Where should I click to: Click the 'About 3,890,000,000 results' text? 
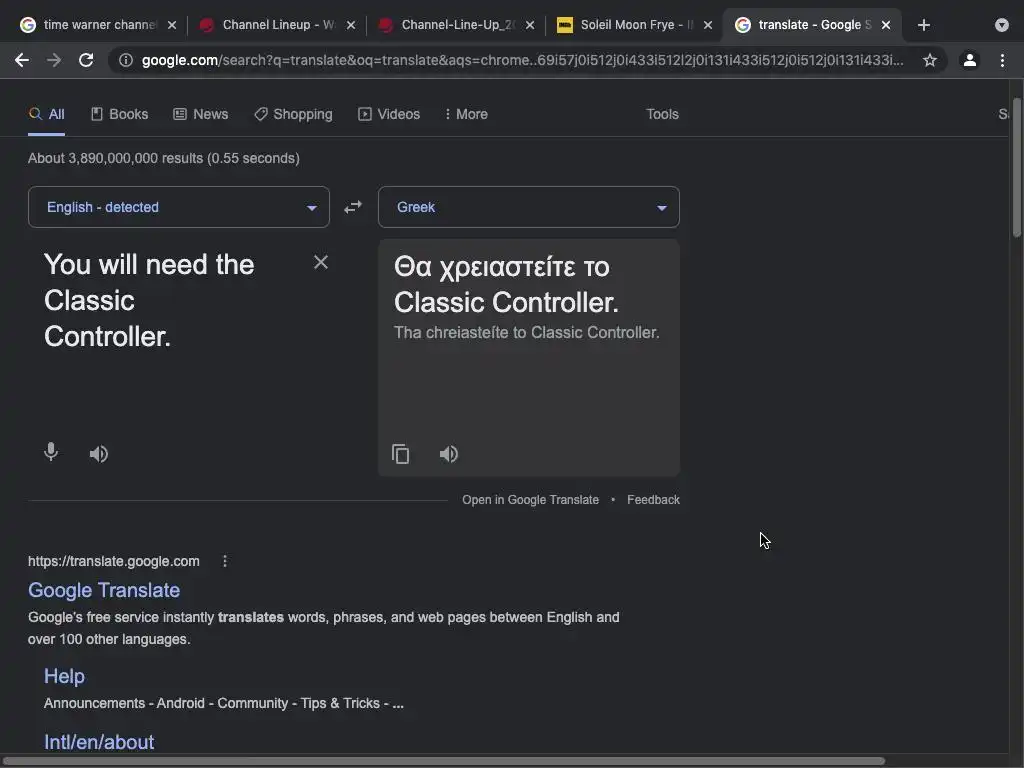coord(163,158)
